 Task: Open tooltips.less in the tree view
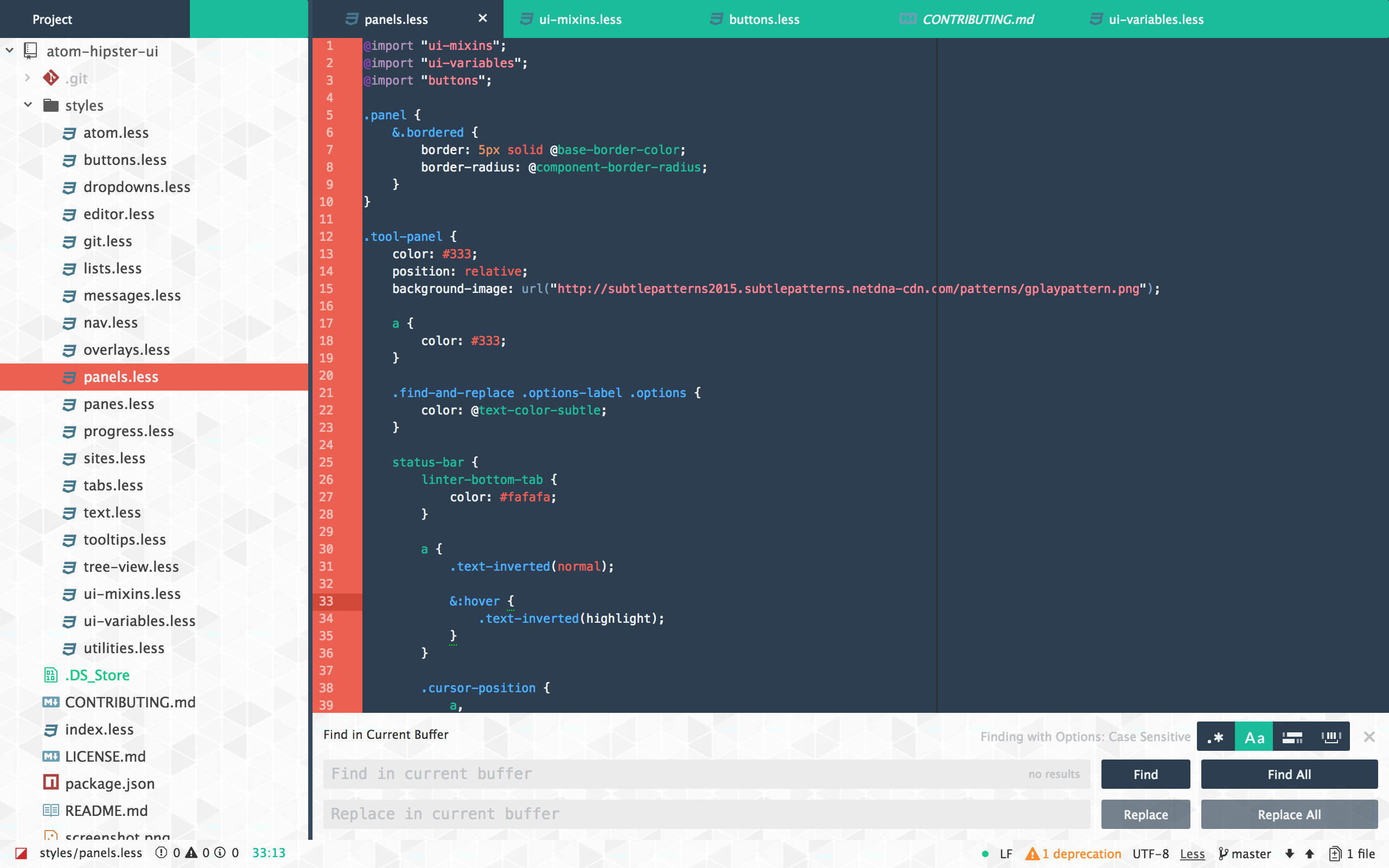point(125,540)
